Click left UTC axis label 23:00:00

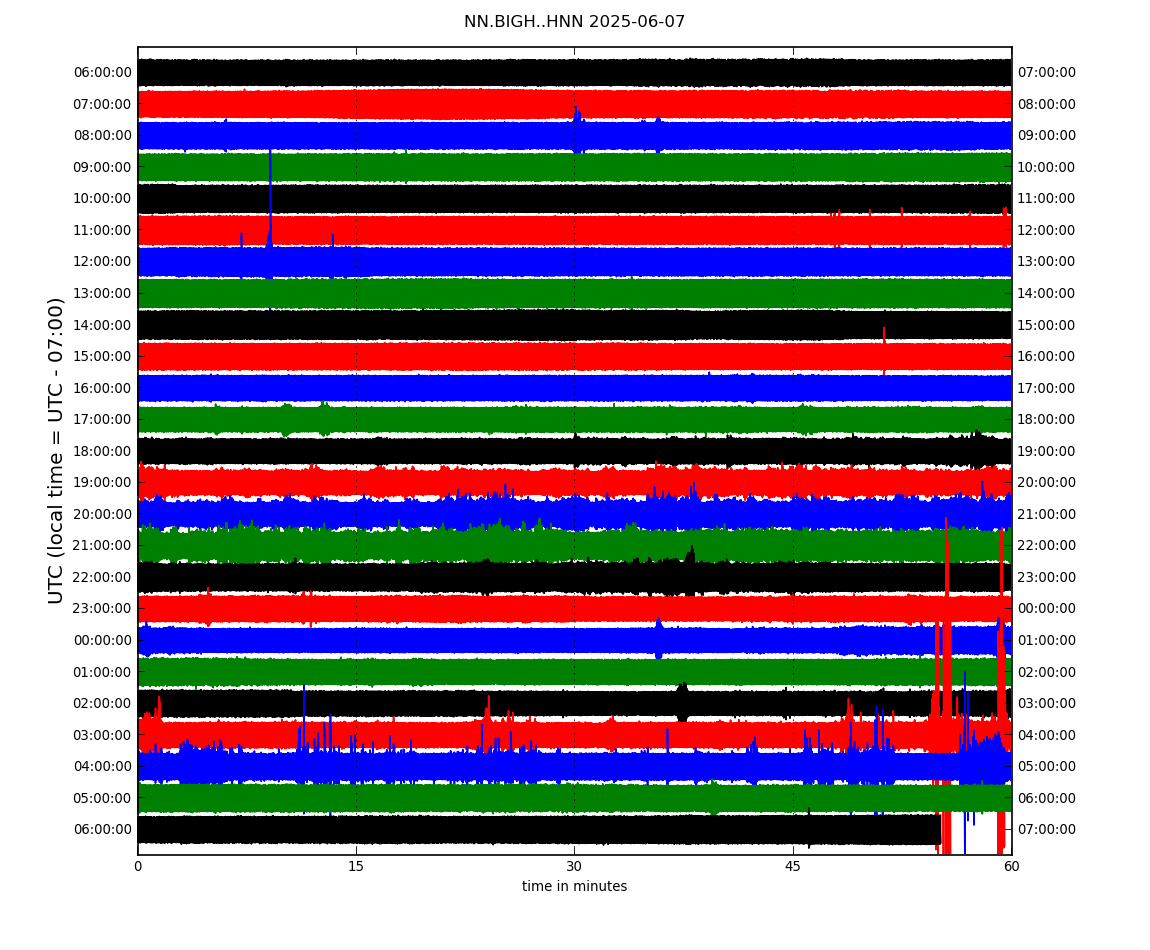(x=103, y=609)
